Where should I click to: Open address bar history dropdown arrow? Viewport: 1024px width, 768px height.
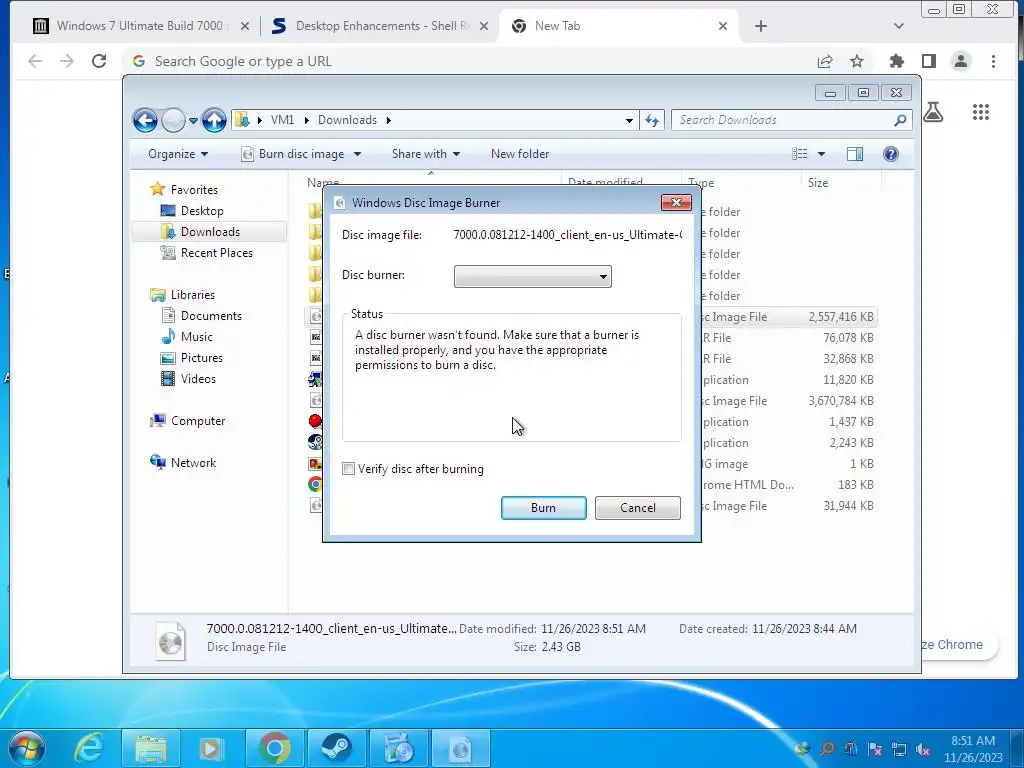click(x=629, y=120)
